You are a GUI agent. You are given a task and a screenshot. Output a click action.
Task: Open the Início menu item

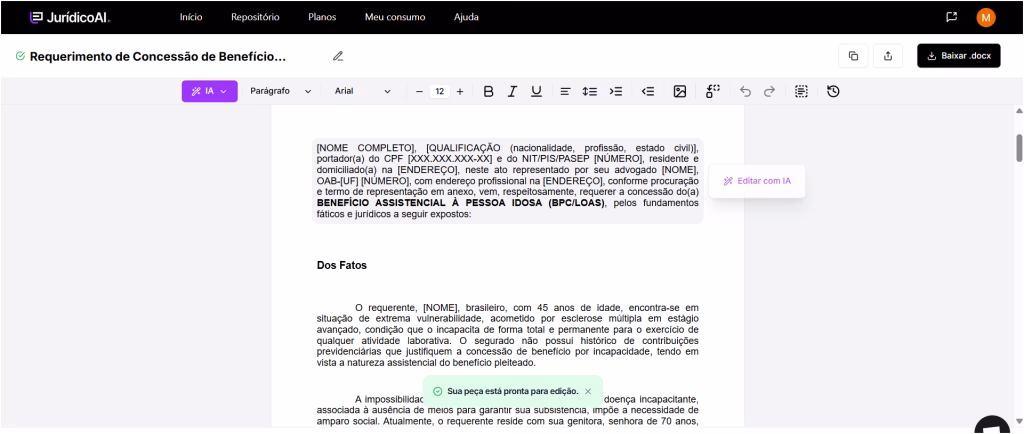point(191,17)
